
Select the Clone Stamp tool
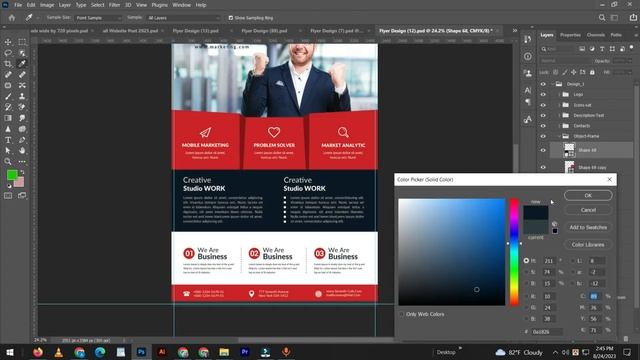[22, 96]
